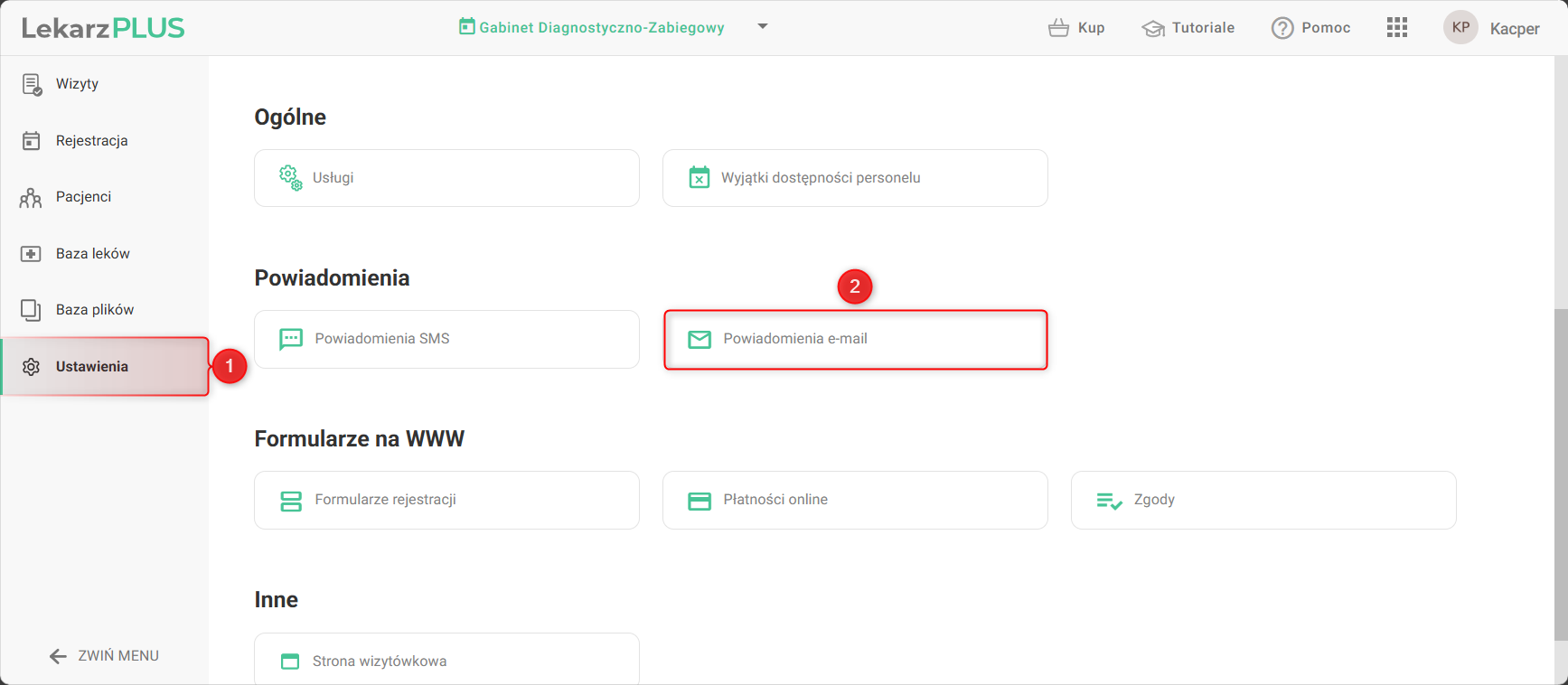
Task: Click the Płatności online card icon
Action: (x=699, y=501)
